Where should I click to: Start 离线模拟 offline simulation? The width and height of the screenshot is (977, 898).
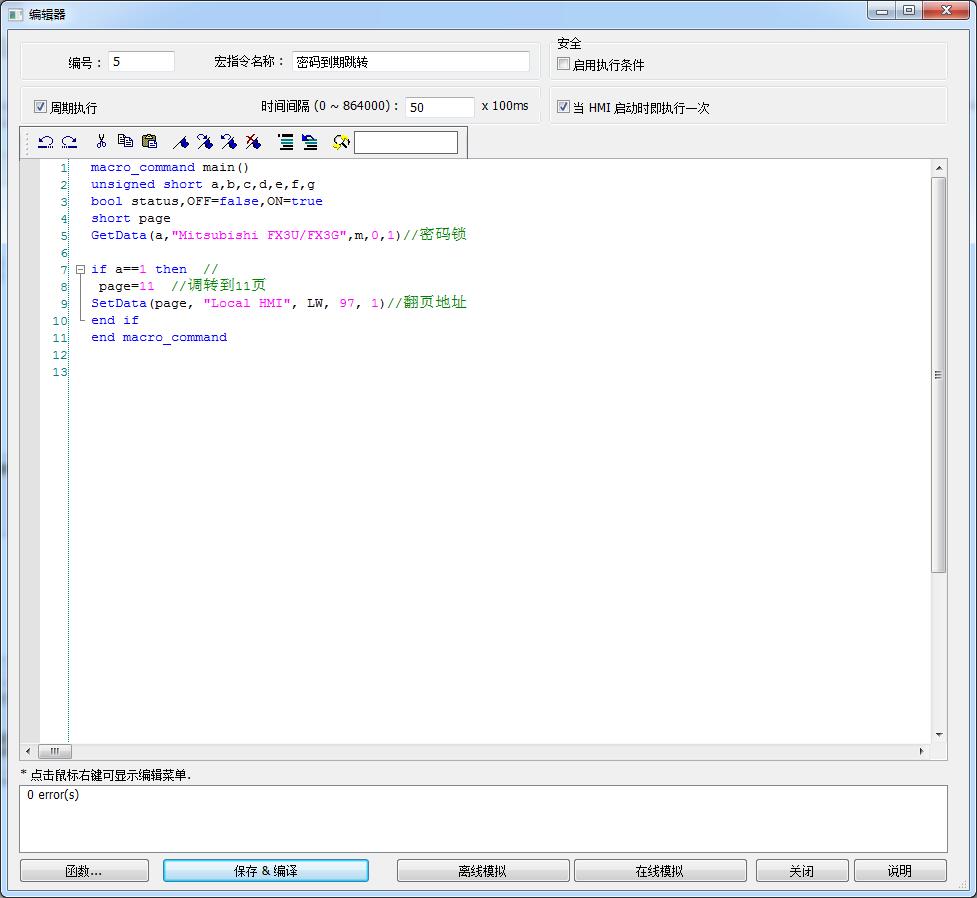tap(482, 871)
